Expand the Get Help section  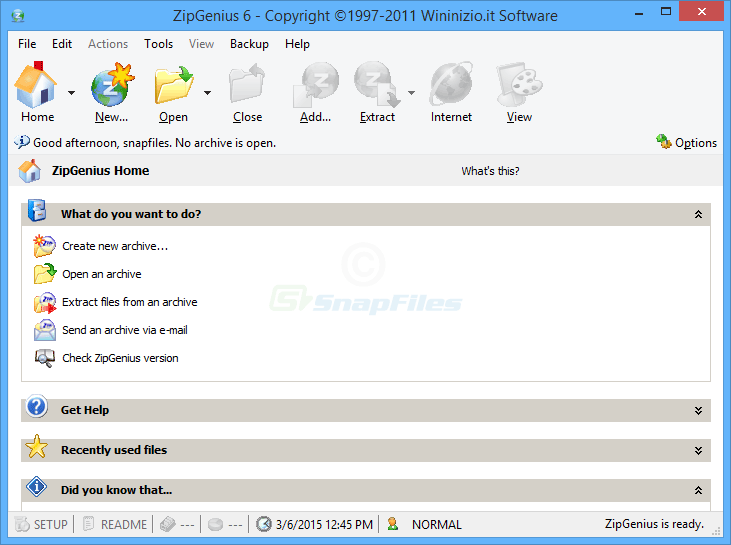pyautogui.click(x=698, y=410)
